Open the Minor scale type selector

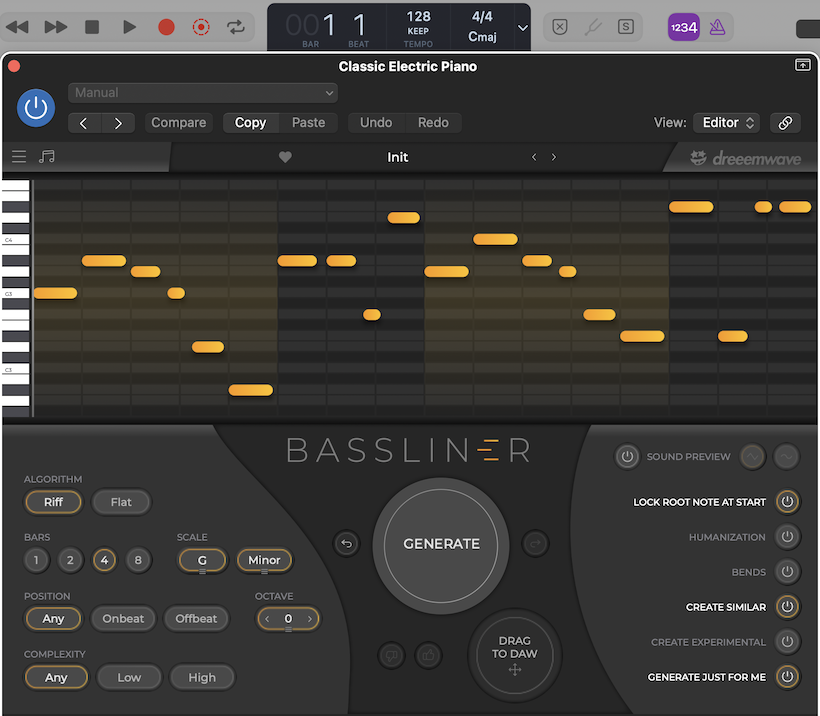click(x=265, y=560)
